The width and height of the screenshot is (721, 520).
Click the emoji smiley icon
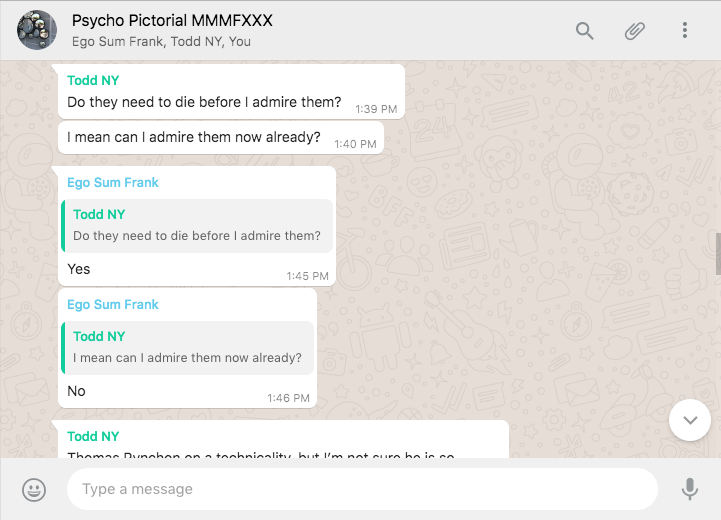[34, 489]
